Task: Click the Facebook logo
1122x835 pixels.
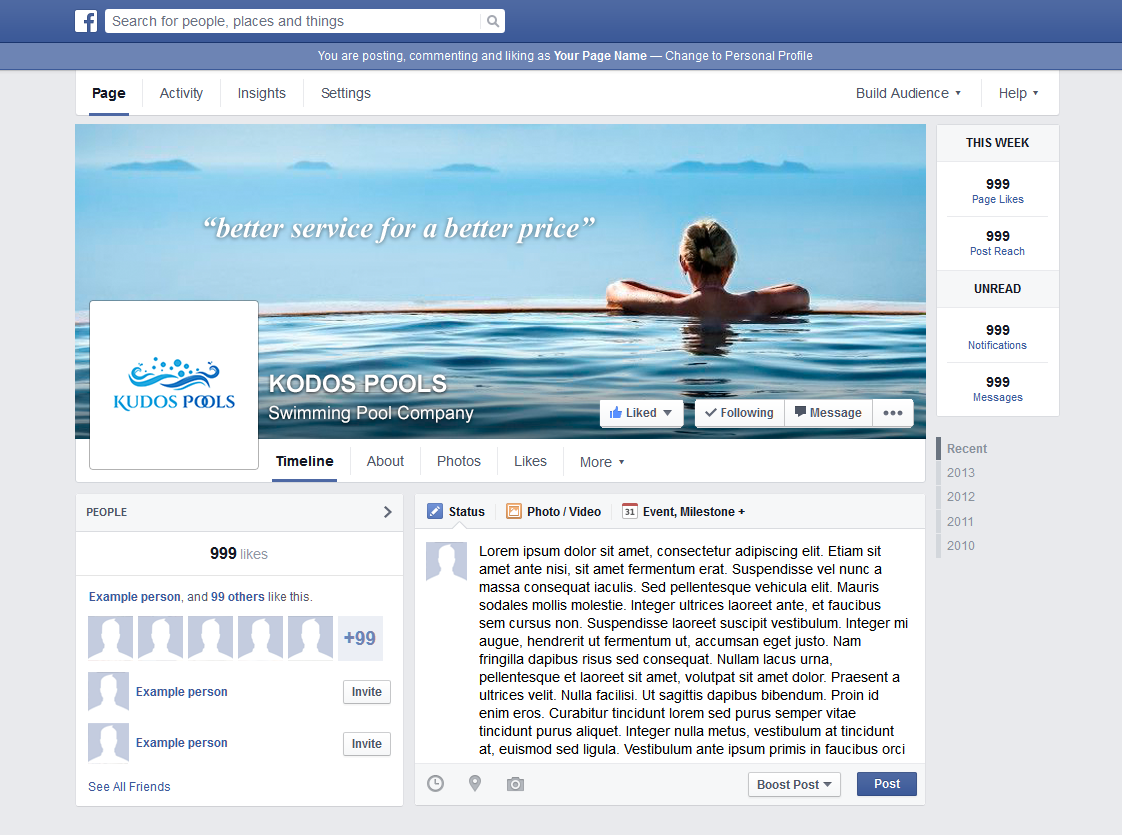Action: click(x=86, y=20)
